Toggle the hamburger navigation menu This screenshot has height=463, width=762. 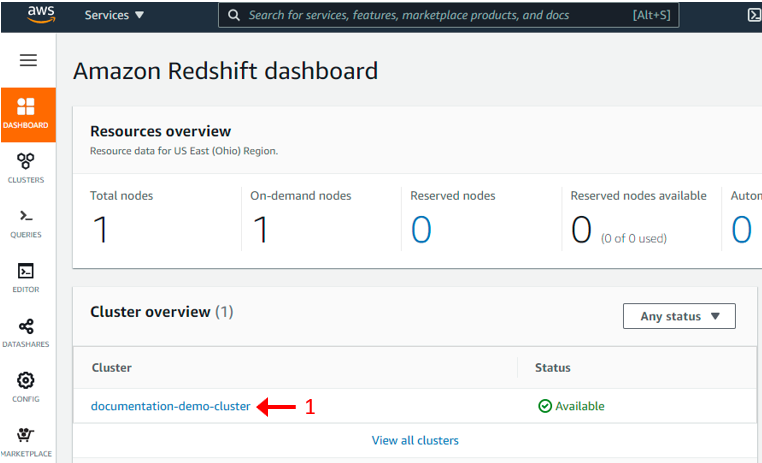point(28,60)
